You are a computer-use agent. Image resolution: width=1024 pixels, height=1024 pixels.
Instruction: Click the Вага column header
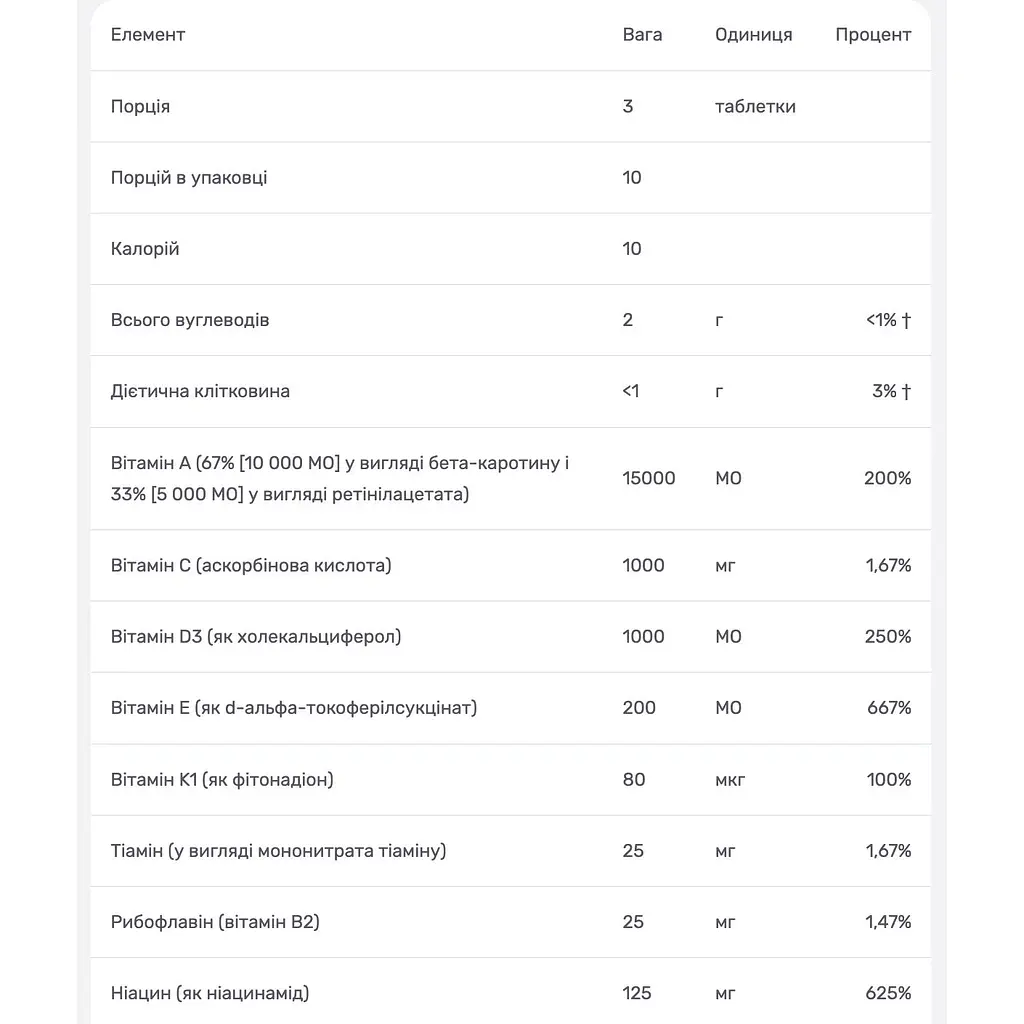coord(642,35)
